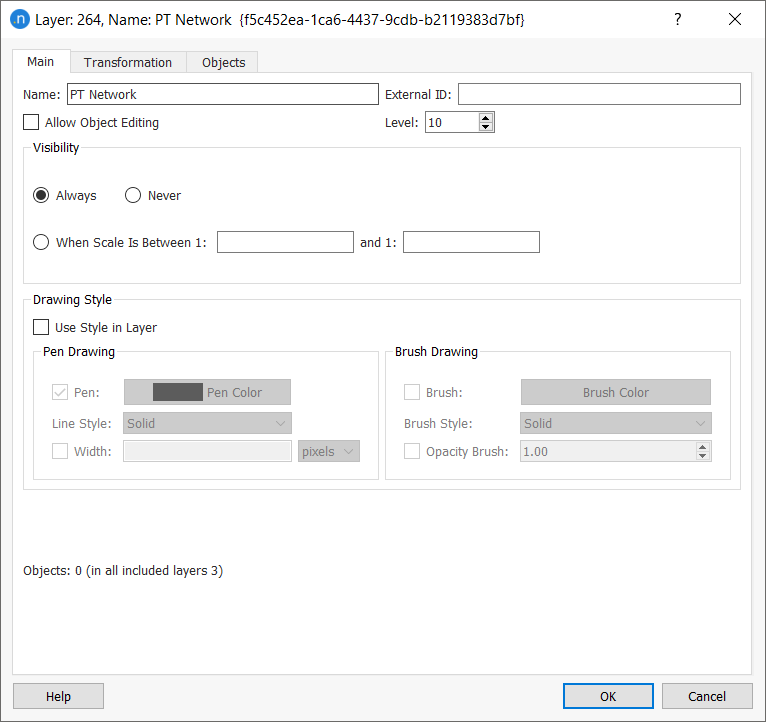Switch to the Transformation tab
Viewport: 766px width, 722px height.
pyautogui.click(x=128, y=62)
